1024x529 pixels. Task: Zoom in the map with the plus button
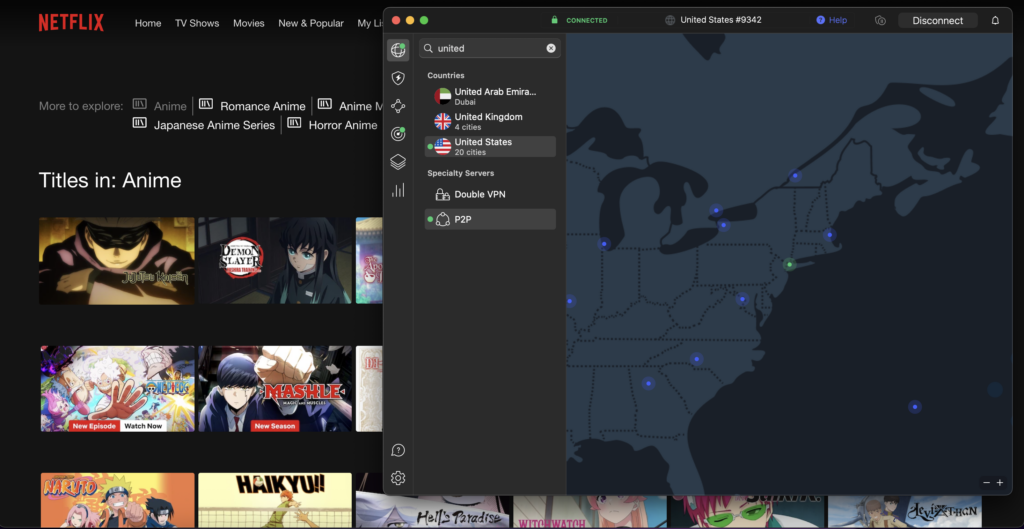click(1000, 483)
